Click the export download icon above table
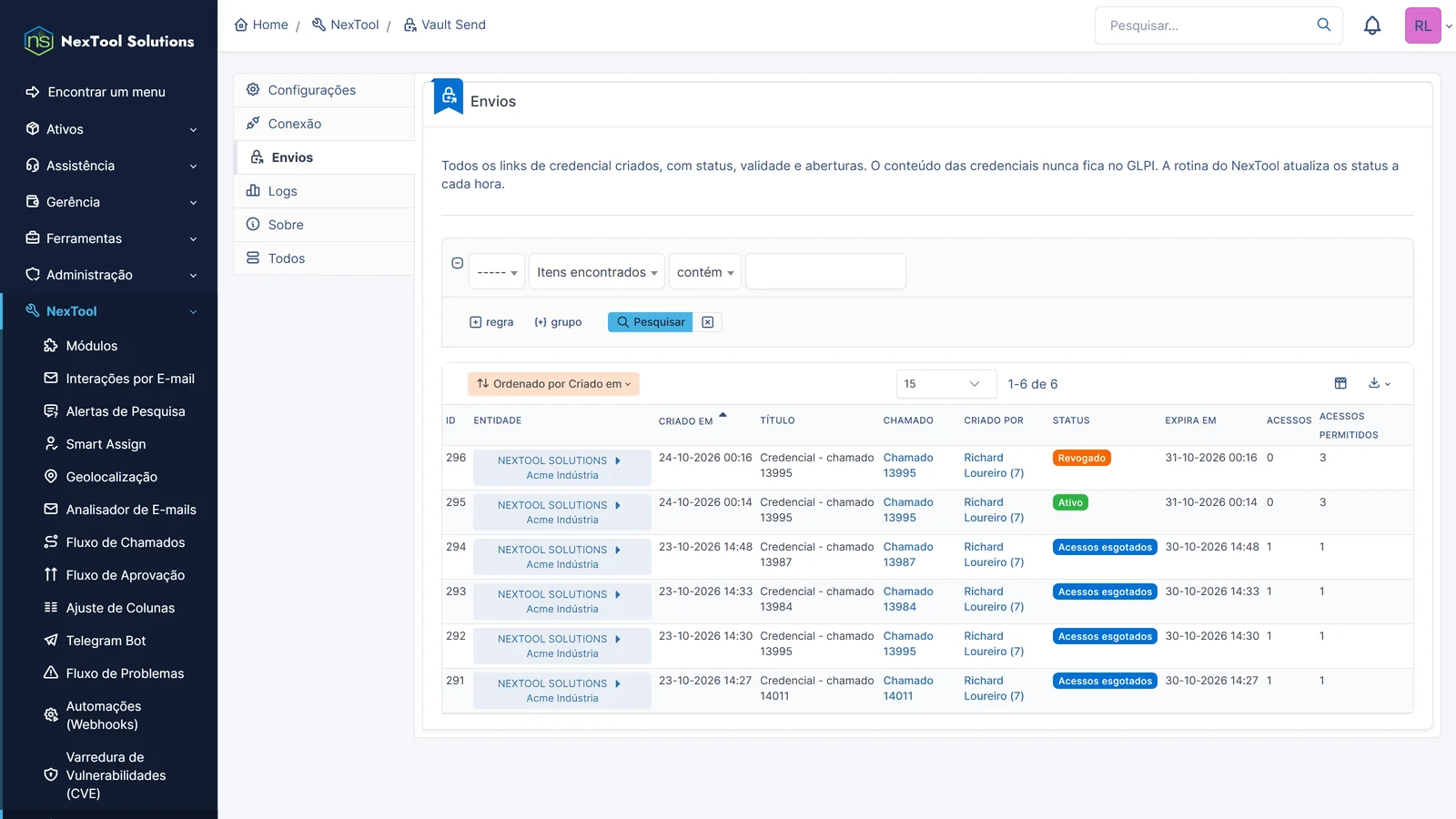1456x819 pixels. click(1380, 383)
